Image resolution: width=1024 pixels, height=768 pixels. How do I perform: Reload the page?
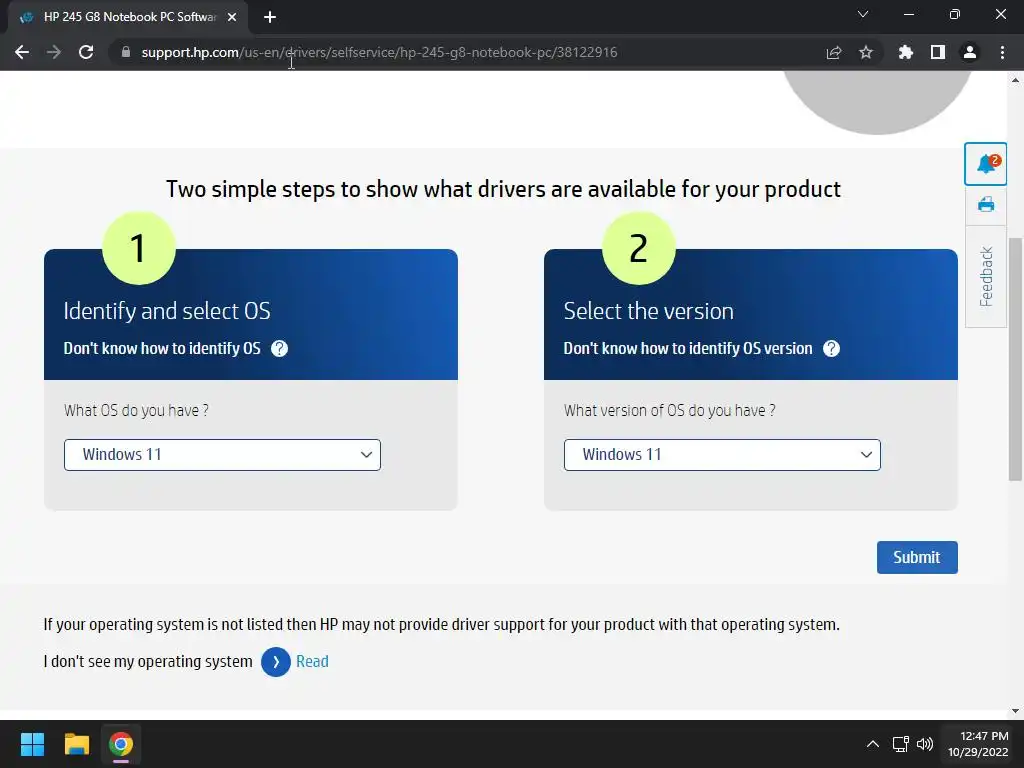[86, 52]
